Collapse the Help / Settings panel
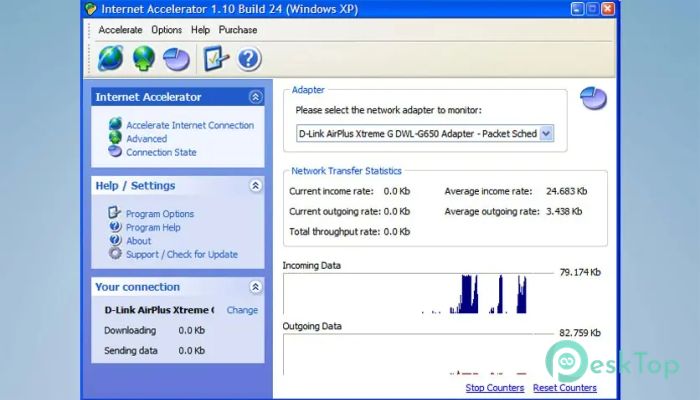The height and width of the screenshot is (400, 700). click(x=255, y=186)
